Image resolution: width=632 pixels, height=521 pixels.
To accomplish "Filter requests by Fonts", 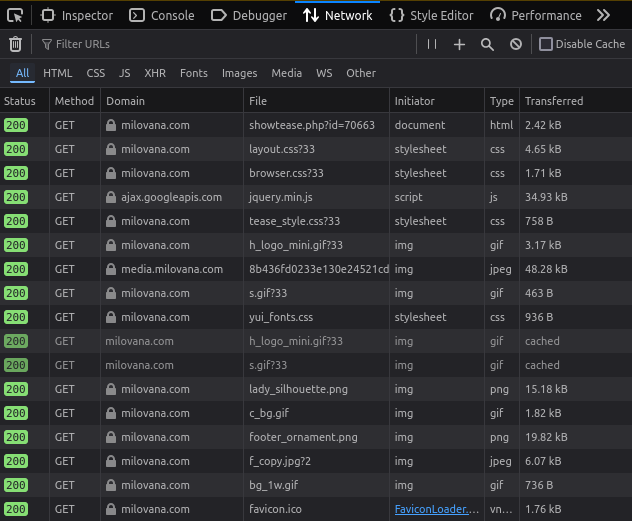I will pos(194,73).
